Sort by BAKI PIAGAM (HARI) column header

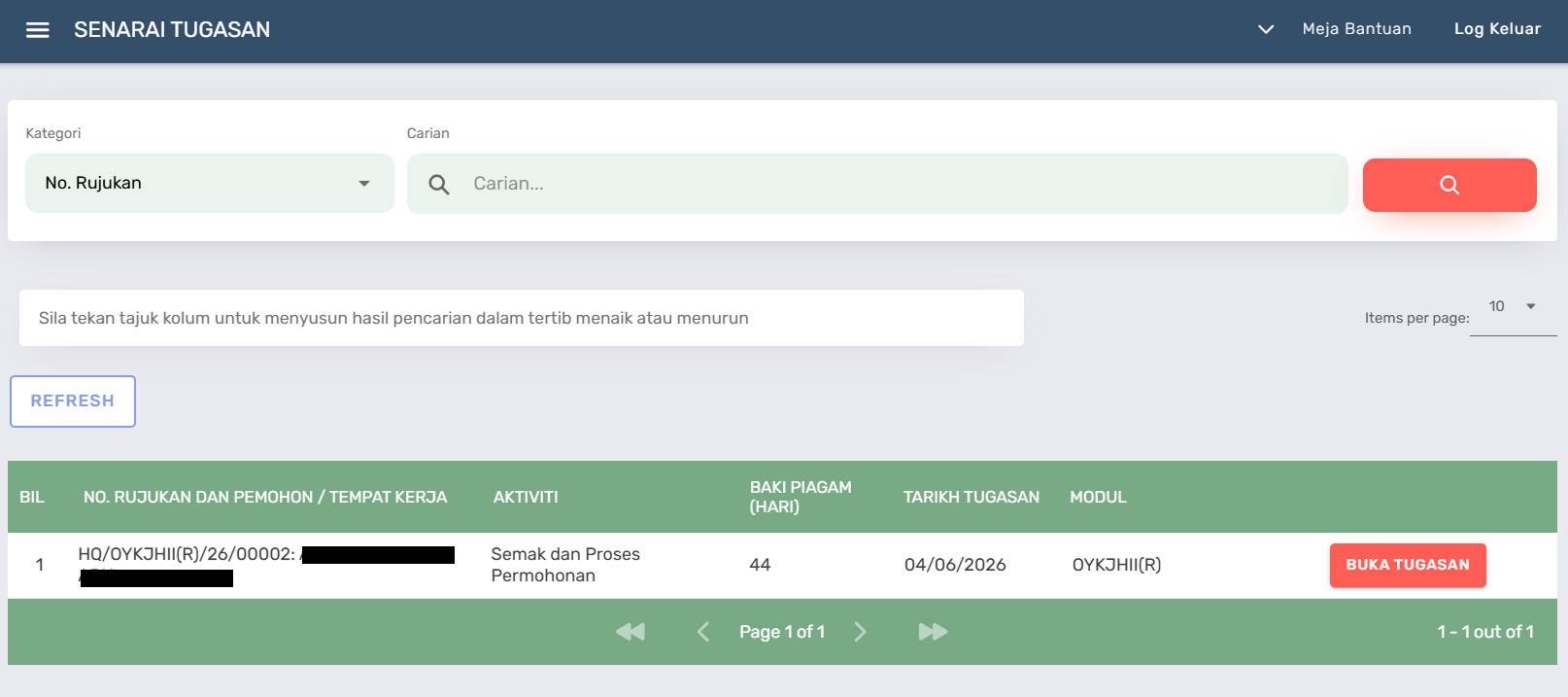(801, 497)
